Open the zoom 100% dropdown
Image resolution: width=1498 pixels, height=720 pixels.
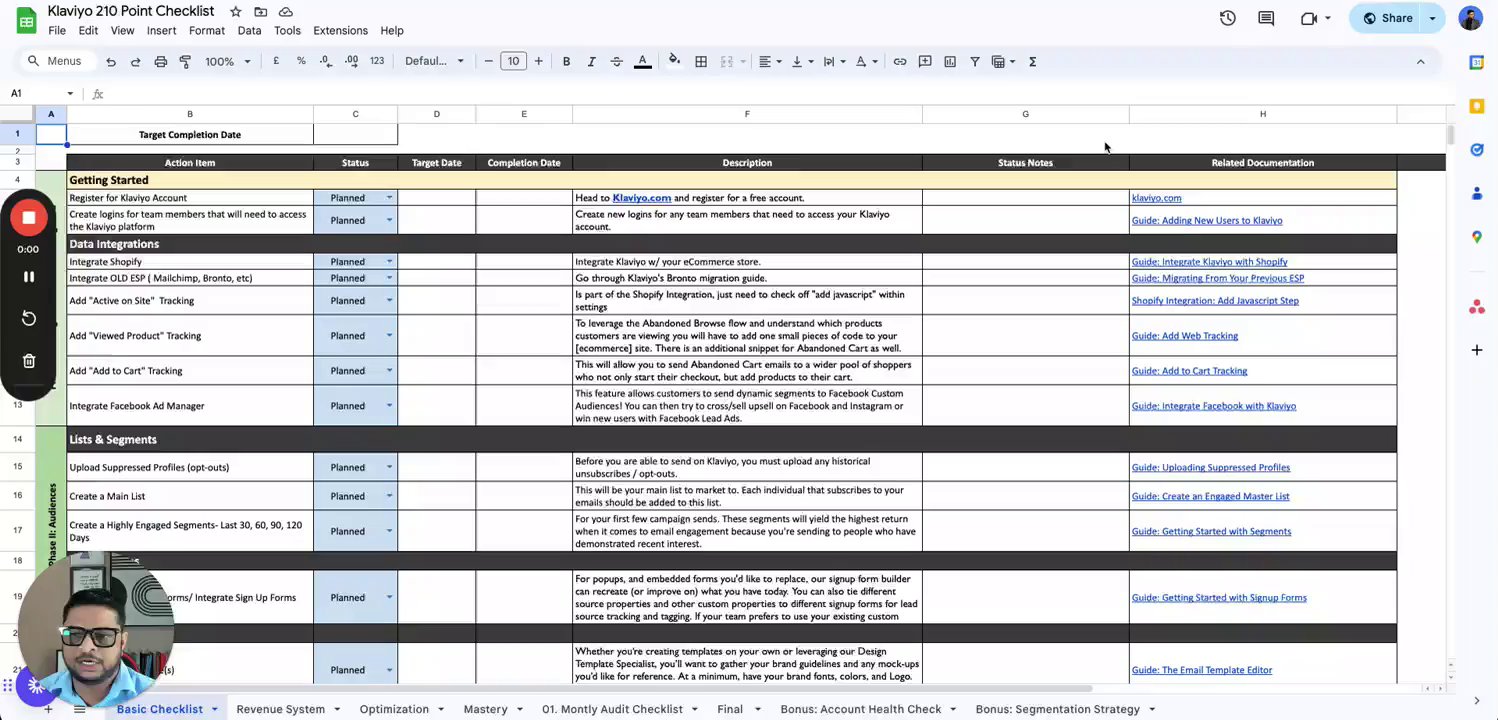click(x=228, y=61)
